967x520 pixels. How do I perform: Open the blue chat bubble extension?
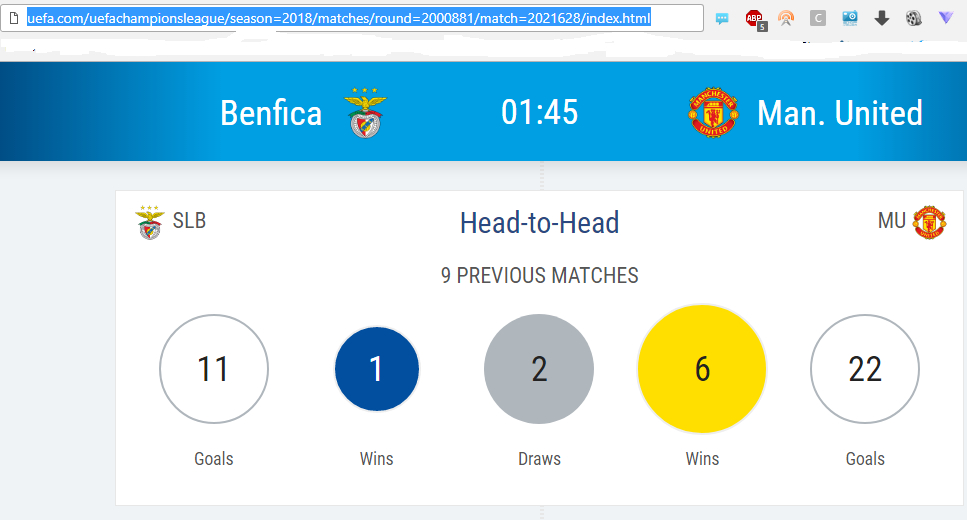pyautogui.click(x=723, y=18)
